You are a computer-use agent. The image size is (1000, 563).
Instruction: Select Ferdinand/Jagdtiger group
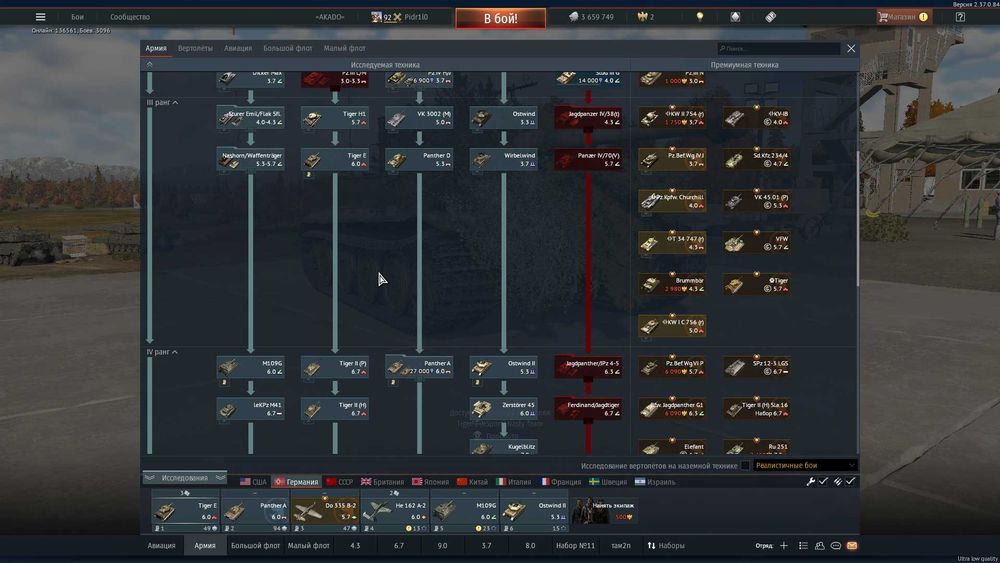coord(588,409)
